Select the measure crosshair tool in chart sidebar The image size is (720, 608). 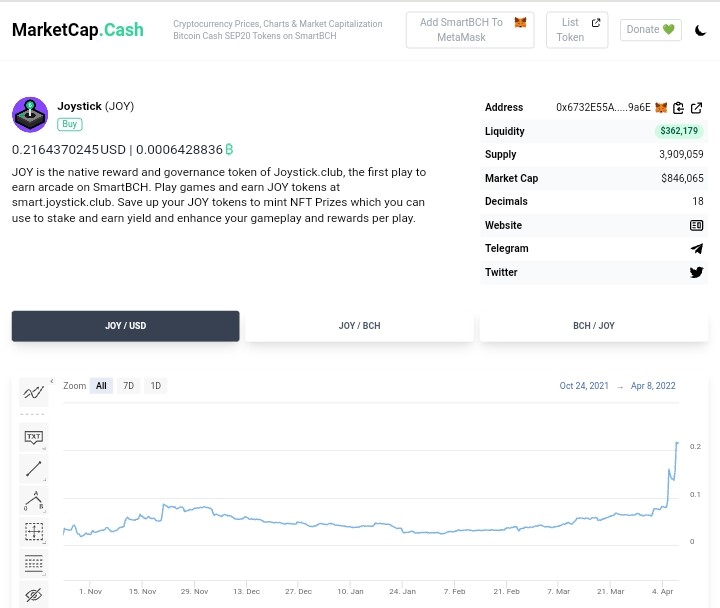click(34, 532)
